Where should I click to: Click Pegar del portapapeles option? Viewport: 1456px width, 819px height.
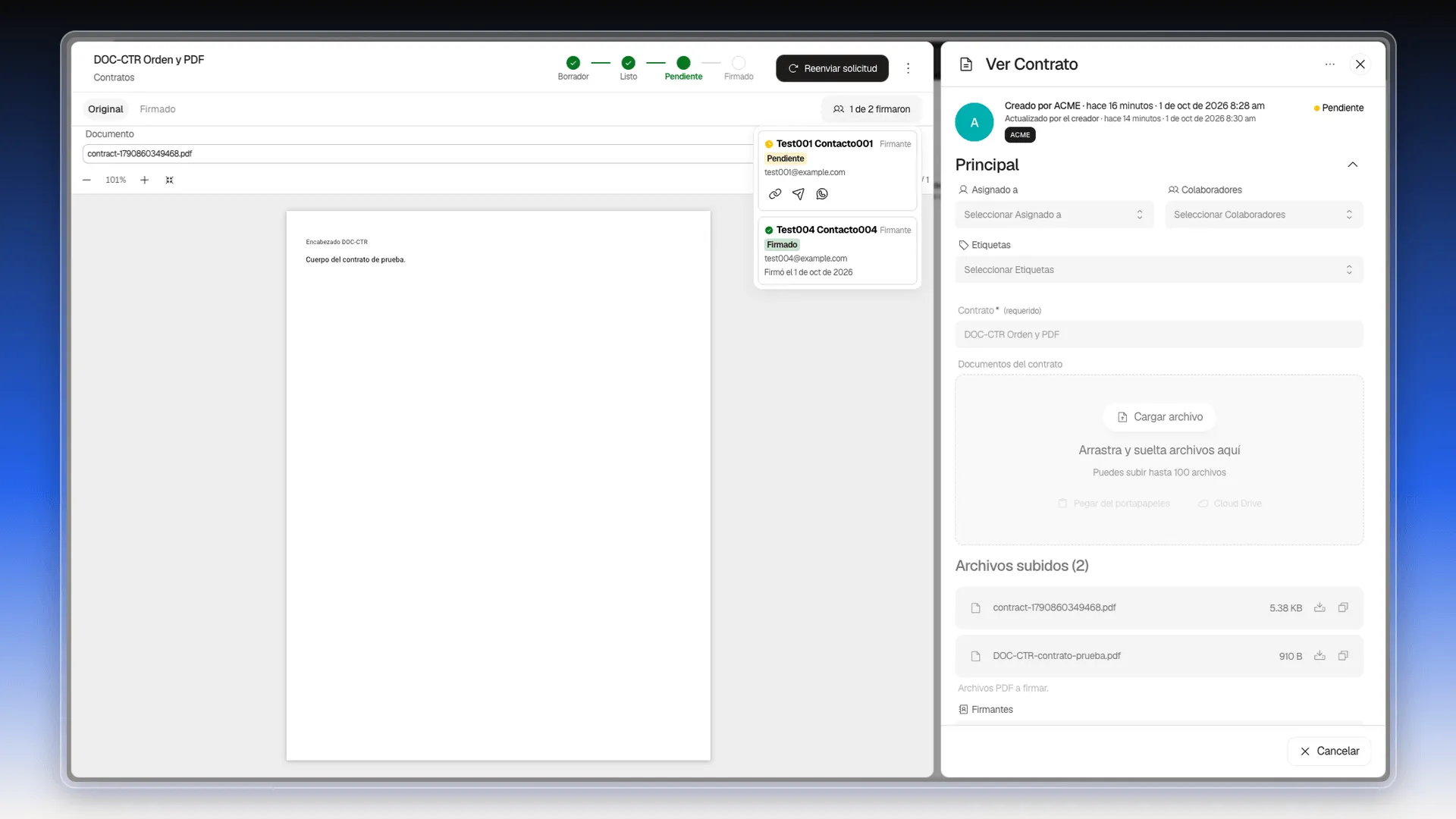pos(1114,504)
